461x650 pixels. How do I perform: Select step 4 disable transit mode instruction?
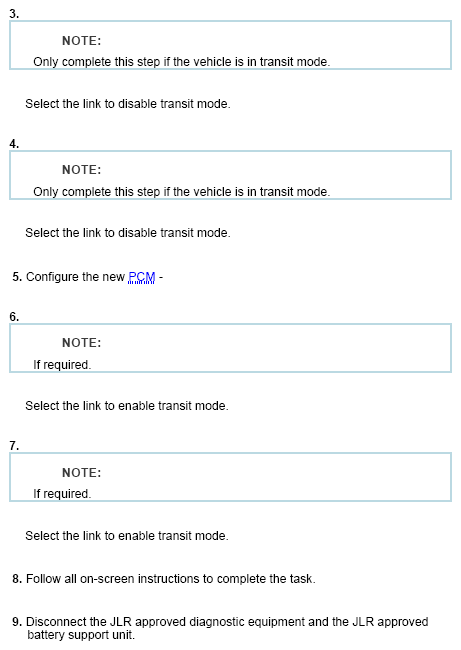(128, 233)
